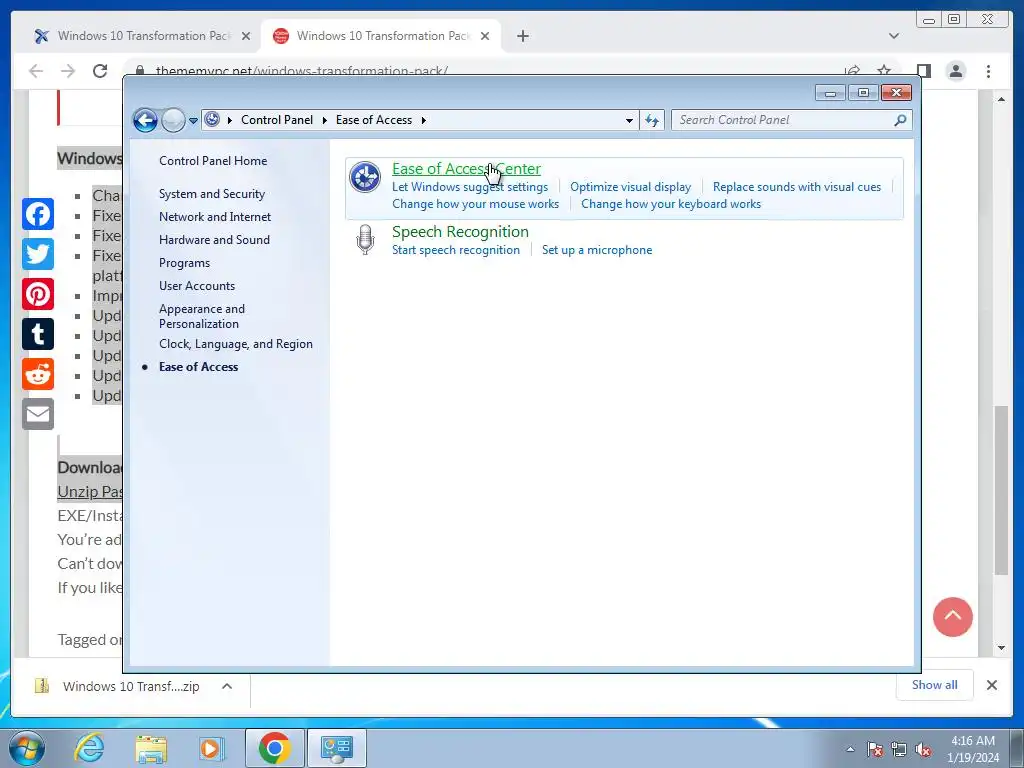Click the Control Panel refresh button

pos(652,120)
